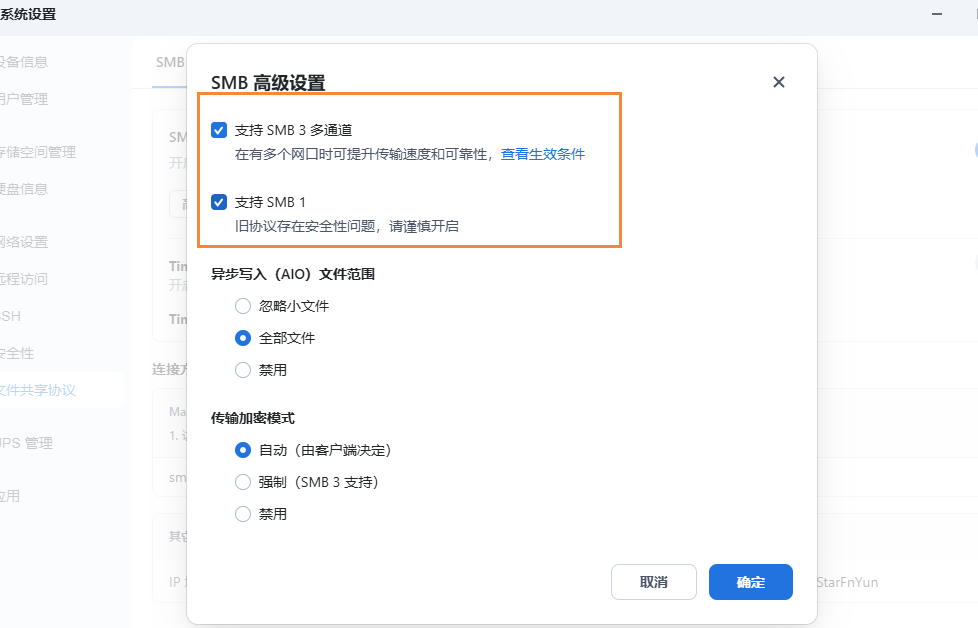Open 文件共享协议 in sidebar

pos(37,390)
